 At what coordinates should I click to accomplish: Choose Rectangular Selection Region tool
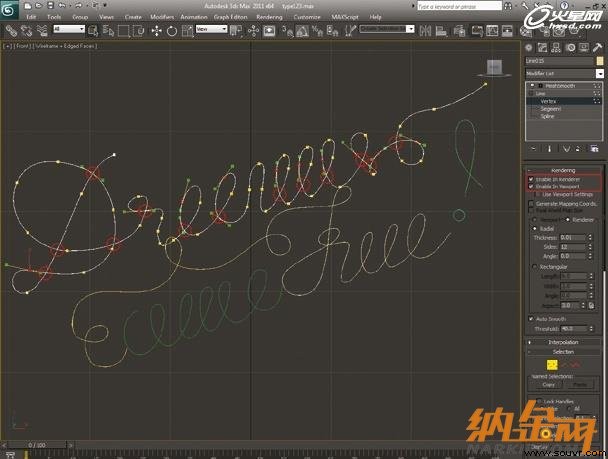[x=124, y=31]
